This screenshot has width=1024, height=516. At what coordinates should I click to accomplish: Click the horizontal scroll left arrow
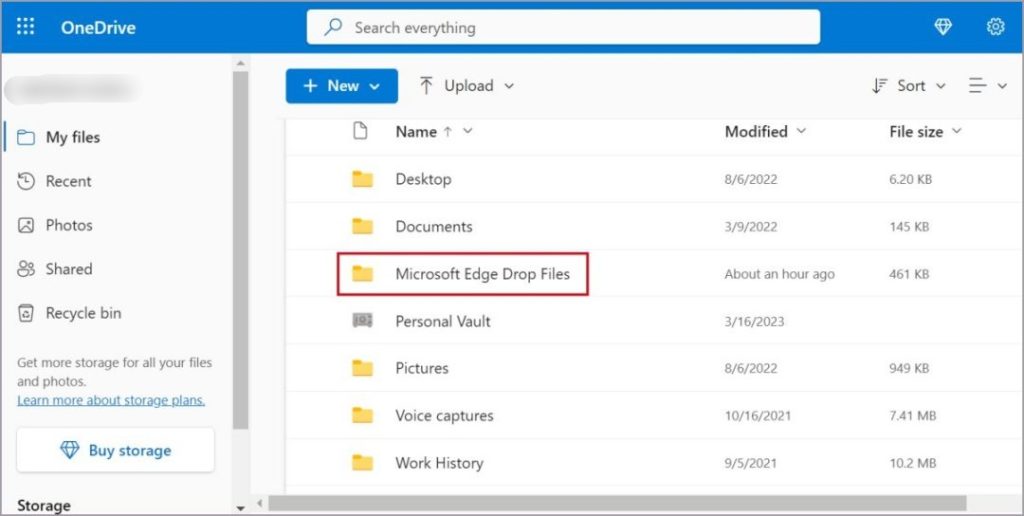coord(260,503)
